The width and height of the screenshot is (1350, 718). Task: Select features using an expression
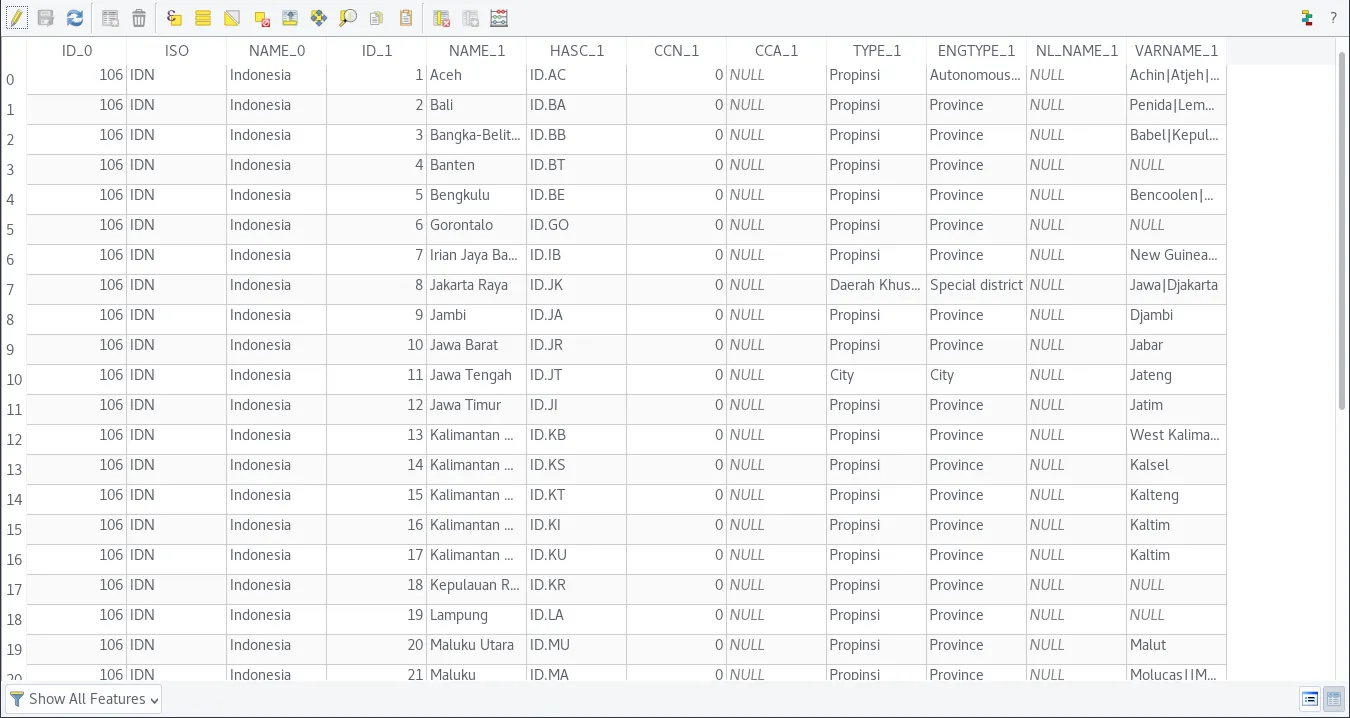[x=172, y=17]
